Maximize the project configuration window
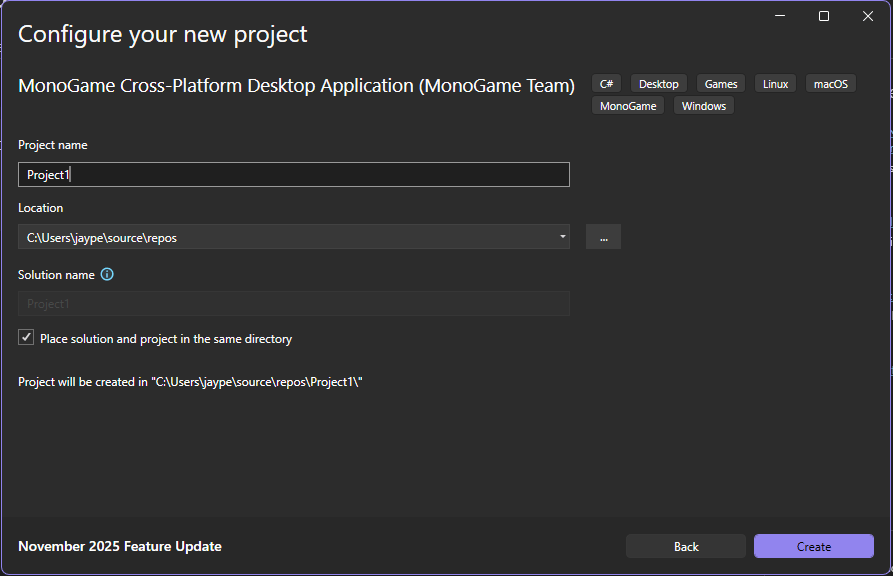The width and height of the screenshot is (893, 576). tap(823, 16)
